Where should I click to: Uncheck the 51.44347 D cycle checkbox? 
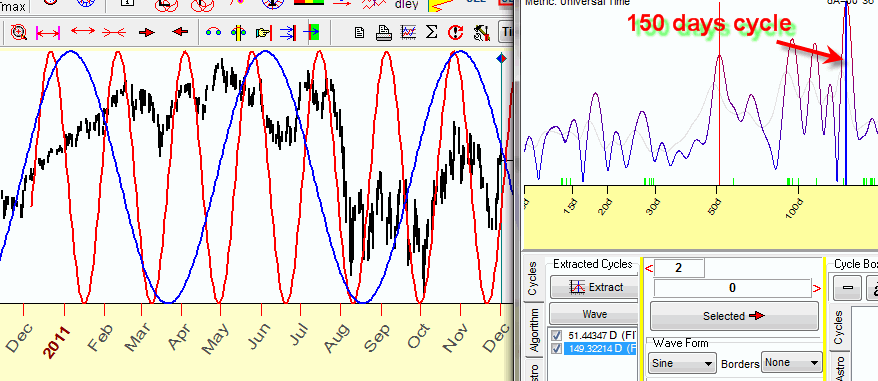(557, 336)
